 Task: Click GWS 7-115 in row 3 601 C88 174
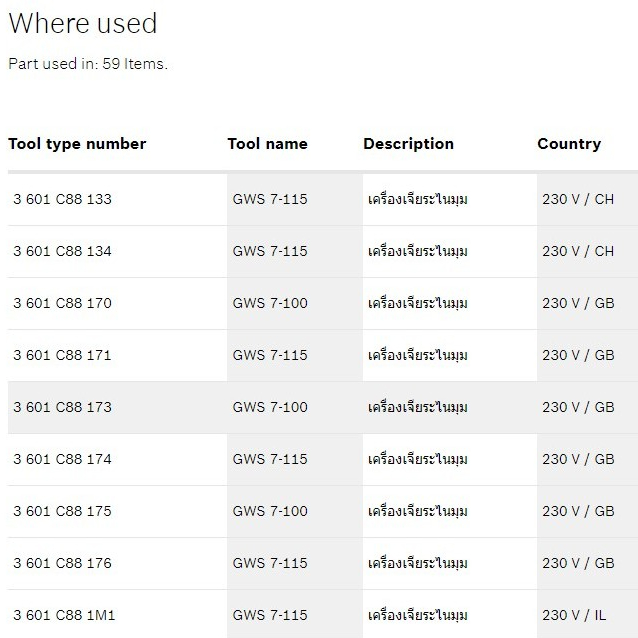point(270,459)
